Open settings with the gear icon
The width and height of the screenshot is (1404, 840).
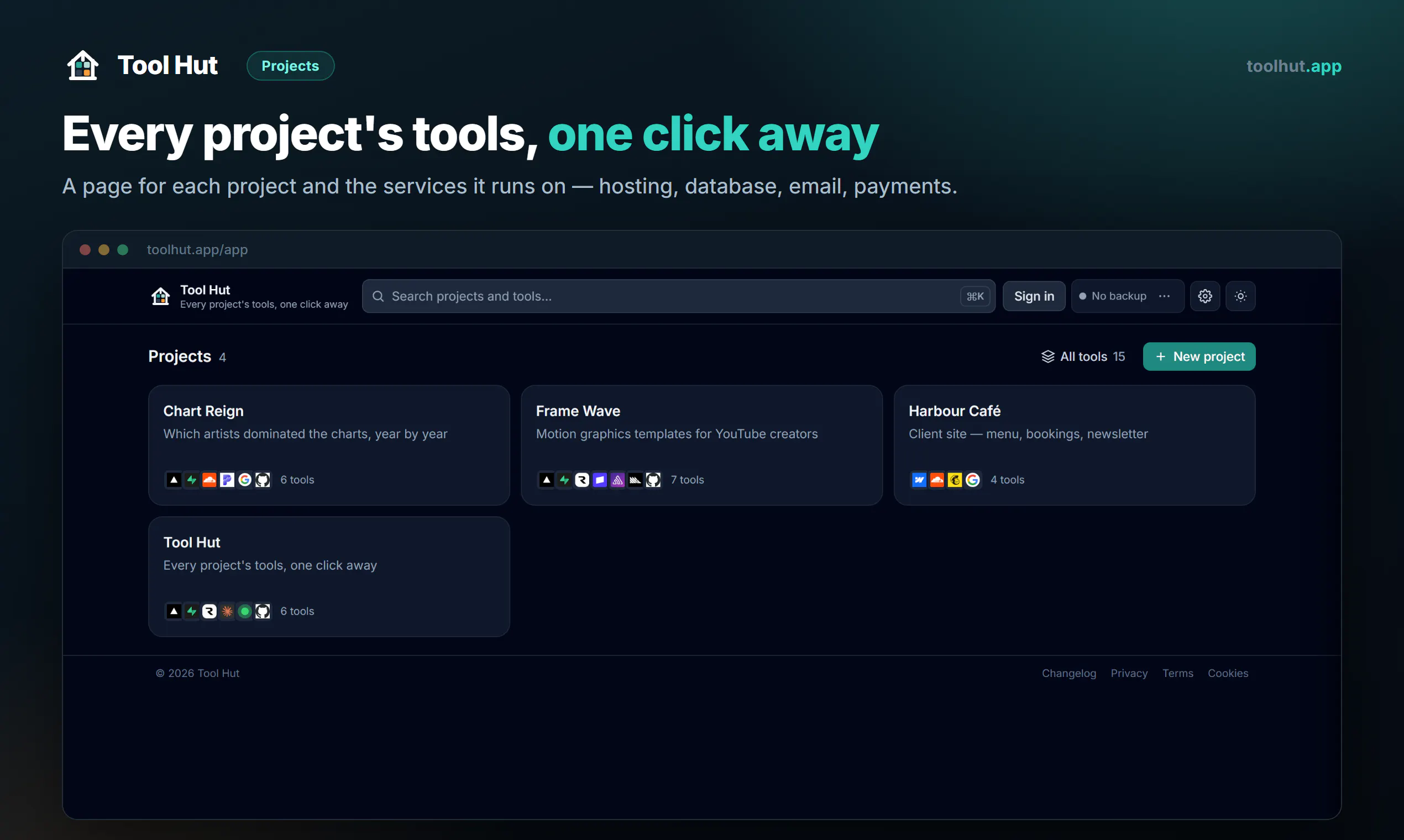pyautogui.click(x=1204, y=296)
